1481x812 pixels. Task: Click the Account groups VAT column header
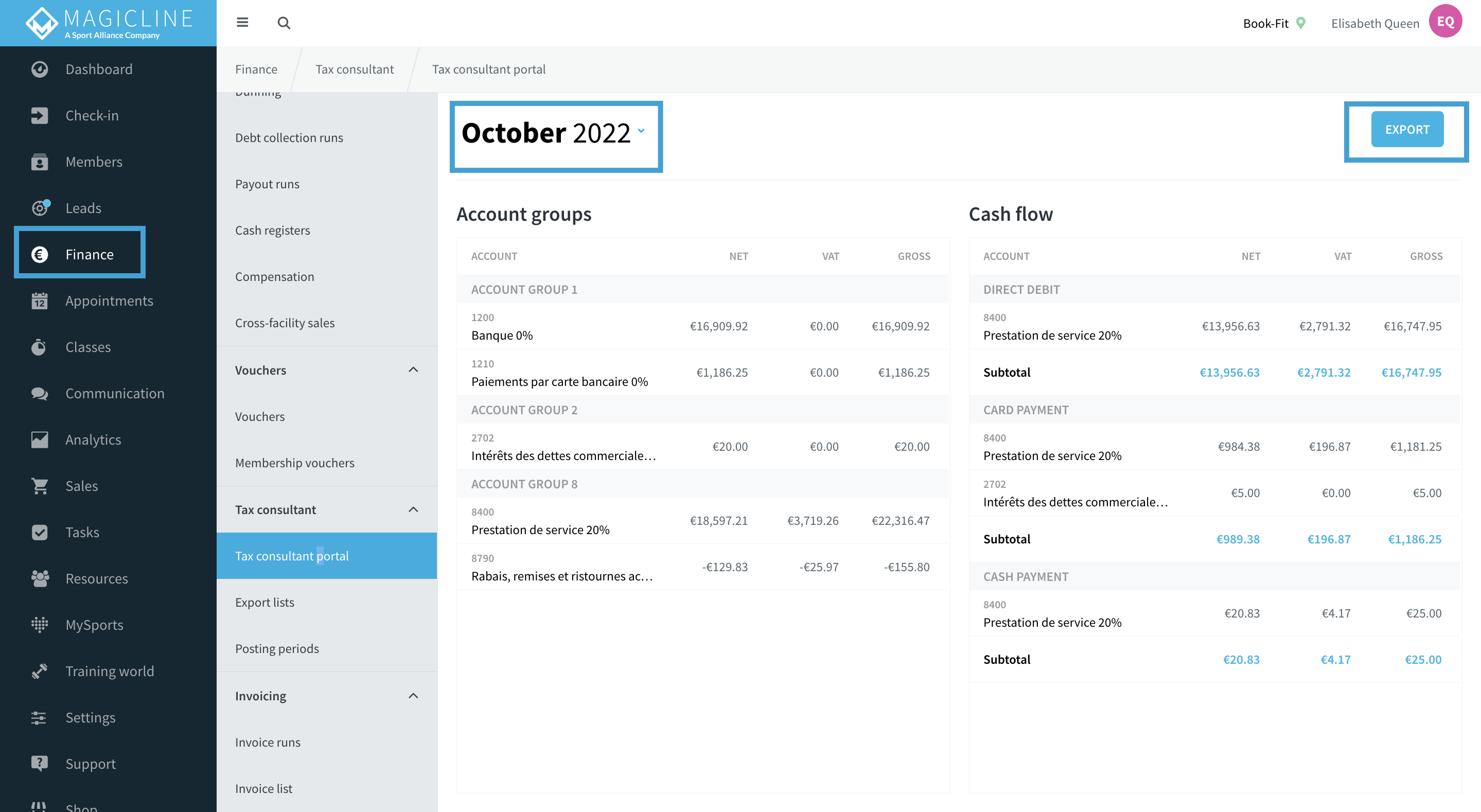tap(830, 256)
